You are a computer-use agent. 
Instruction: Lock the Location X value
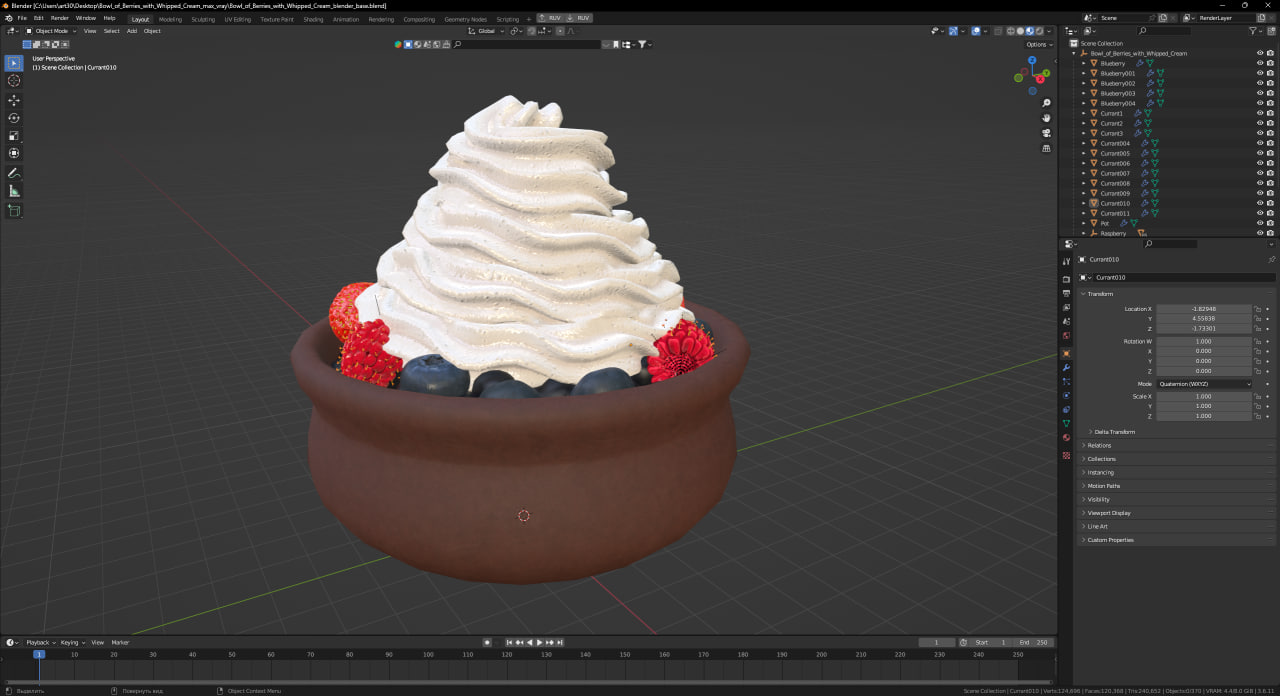[1257, 309]
